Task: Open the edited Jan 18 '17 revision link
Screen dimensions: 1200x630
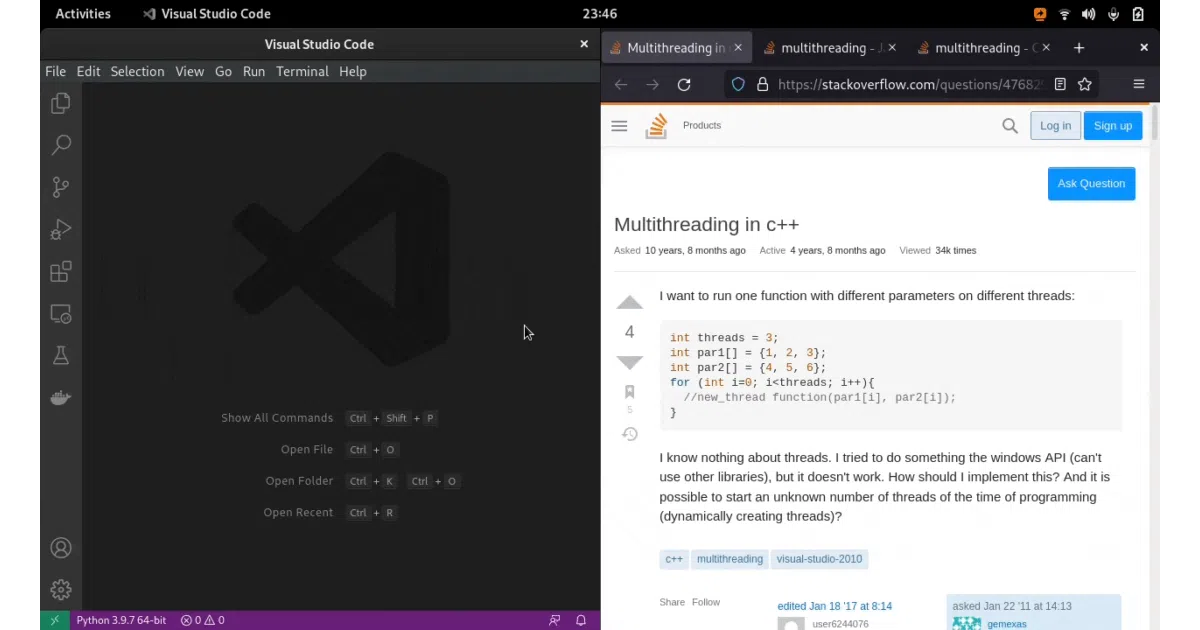Action: (x=835, y=606)
